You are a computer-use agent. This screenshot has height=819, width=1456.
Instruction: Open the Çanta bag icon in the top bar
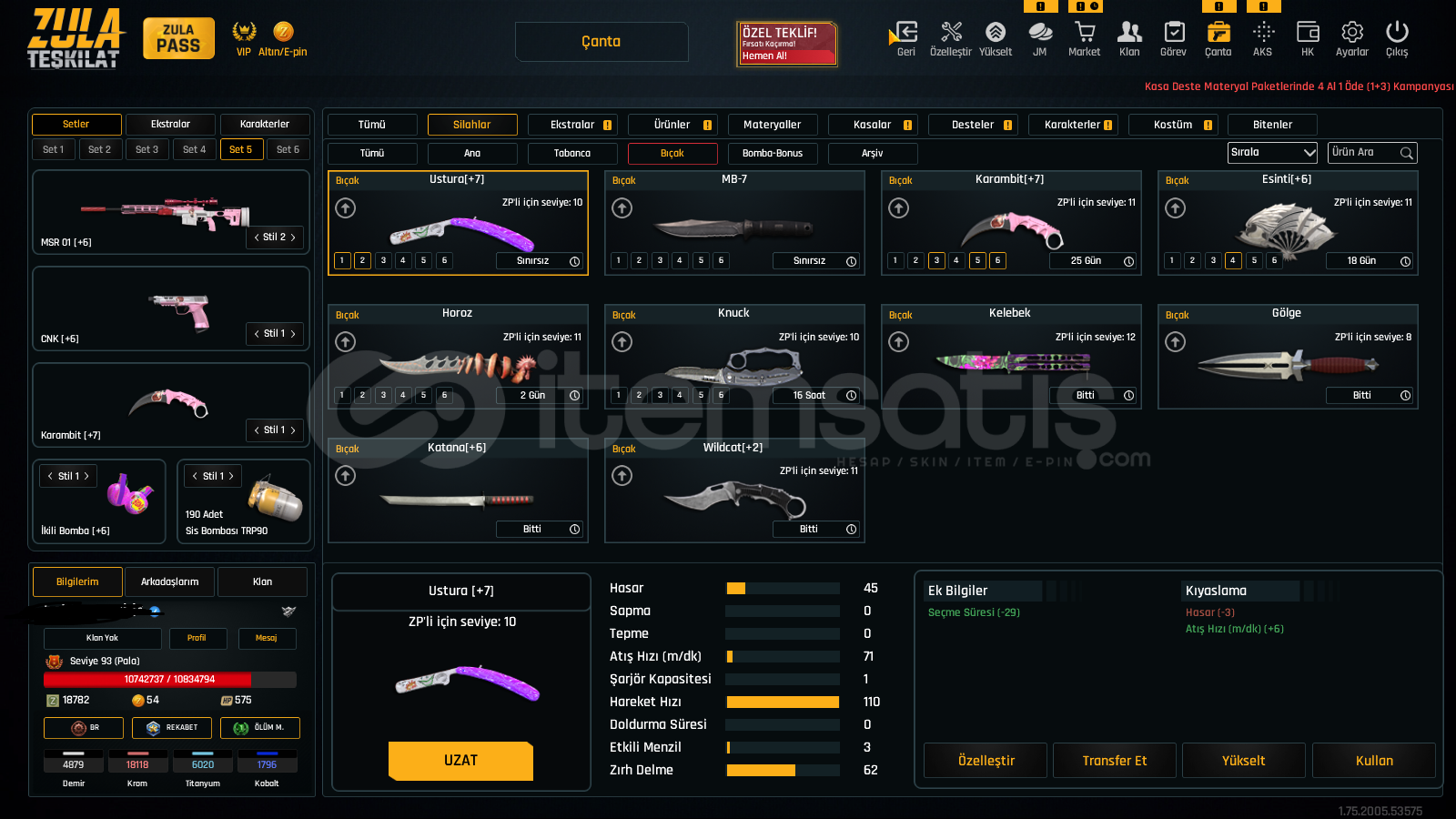(1218, 33)
